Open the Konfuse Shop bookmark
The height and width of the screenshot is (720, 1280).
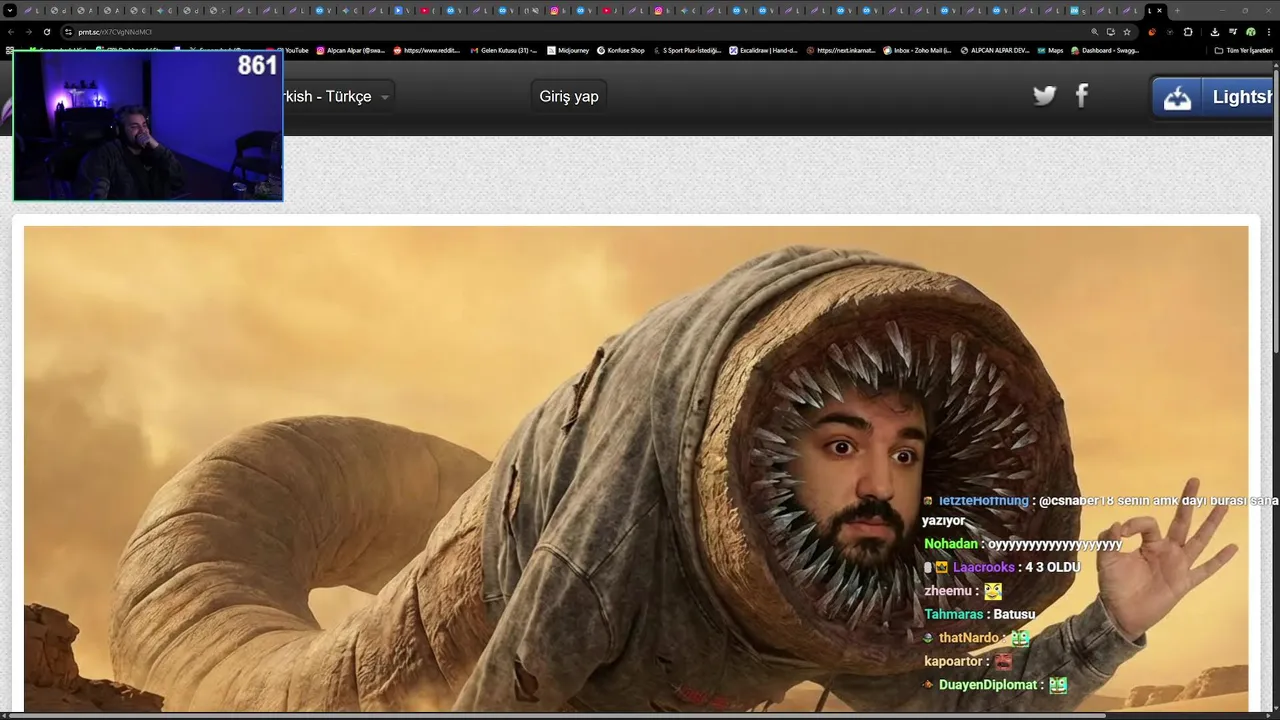click(621, 50)
